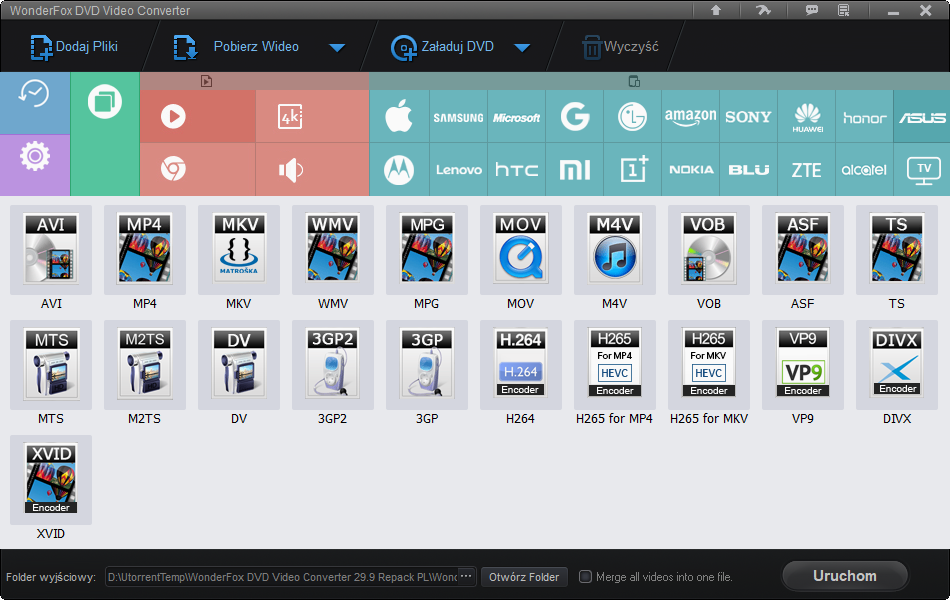Viewport: 950px width, 600px height.
Task: Browse output folder with ellipsis button
Action: pos(467,577)
